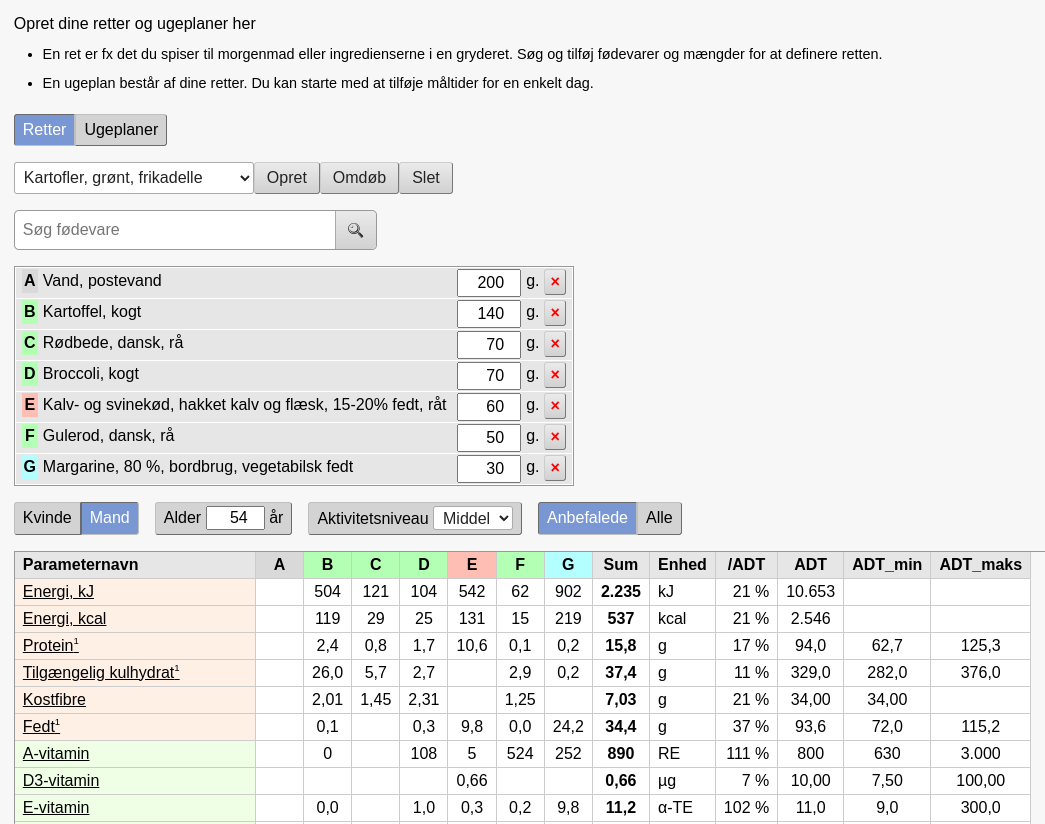Click the magnifying glass search icon
This screenshot has width=1045, height=824.
pyautogui.click(x=355, y=230)
